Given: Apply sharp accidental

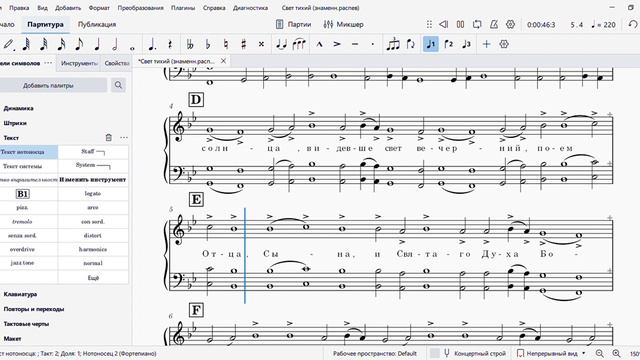Looking at the screenshot, I should (244, 44).
